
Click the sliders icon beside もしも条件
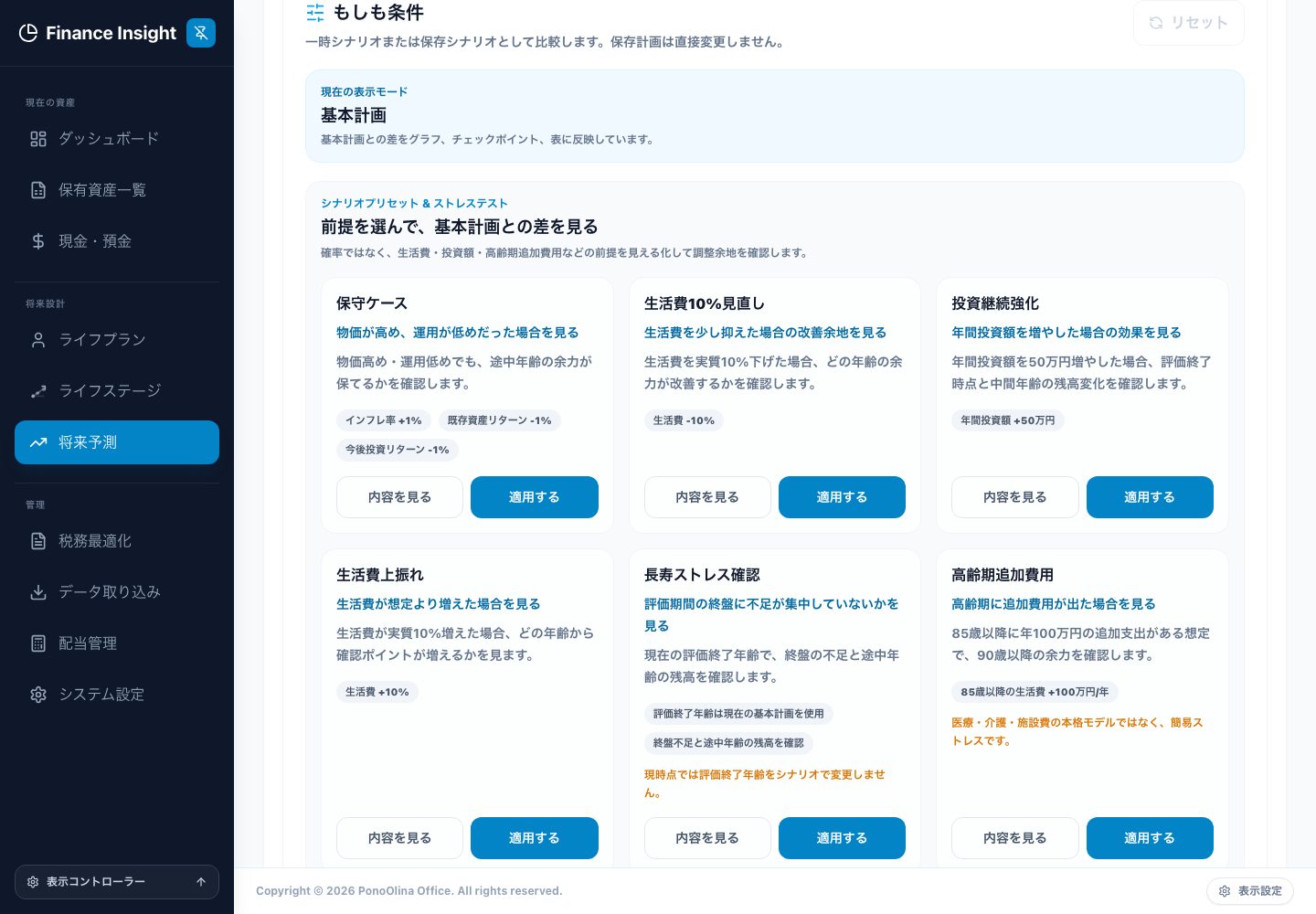pyautogui.click(x=315, y=13)
